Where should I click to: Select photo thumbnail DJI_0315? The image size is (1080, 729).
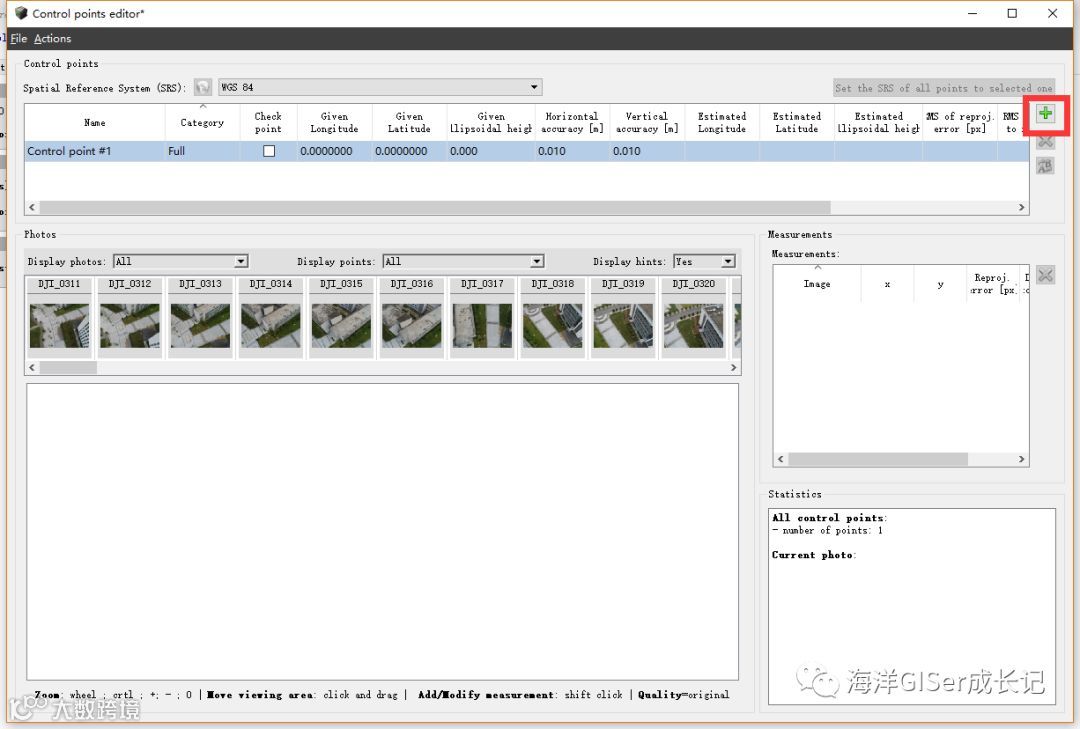click(x=341, y=318)
